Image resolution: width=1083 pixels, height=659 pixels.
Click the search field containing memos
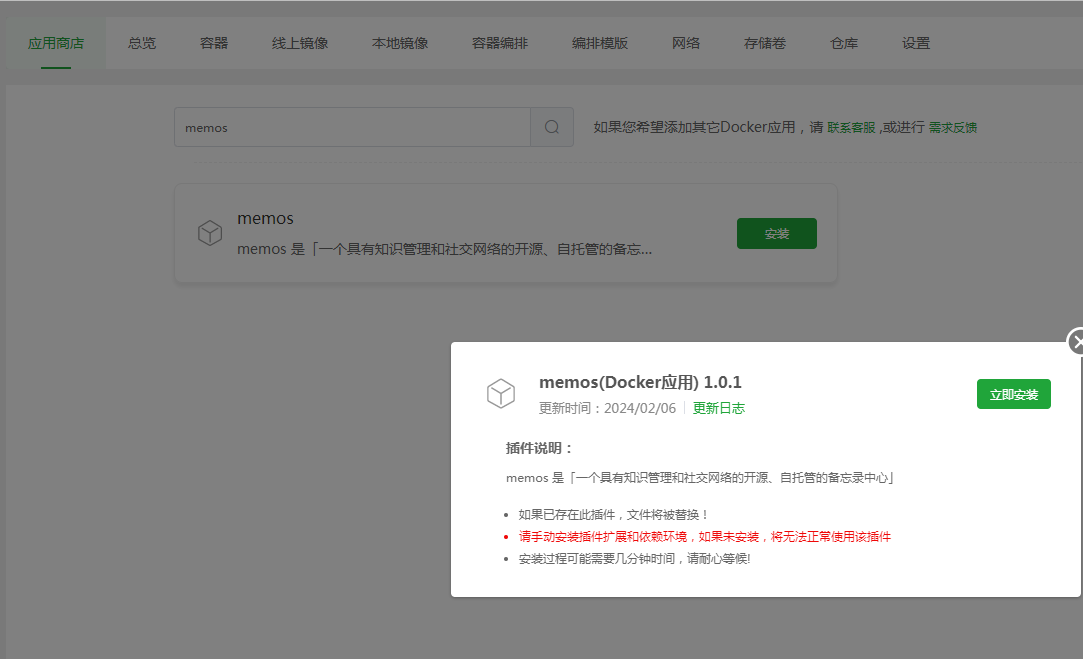[352, 127]
